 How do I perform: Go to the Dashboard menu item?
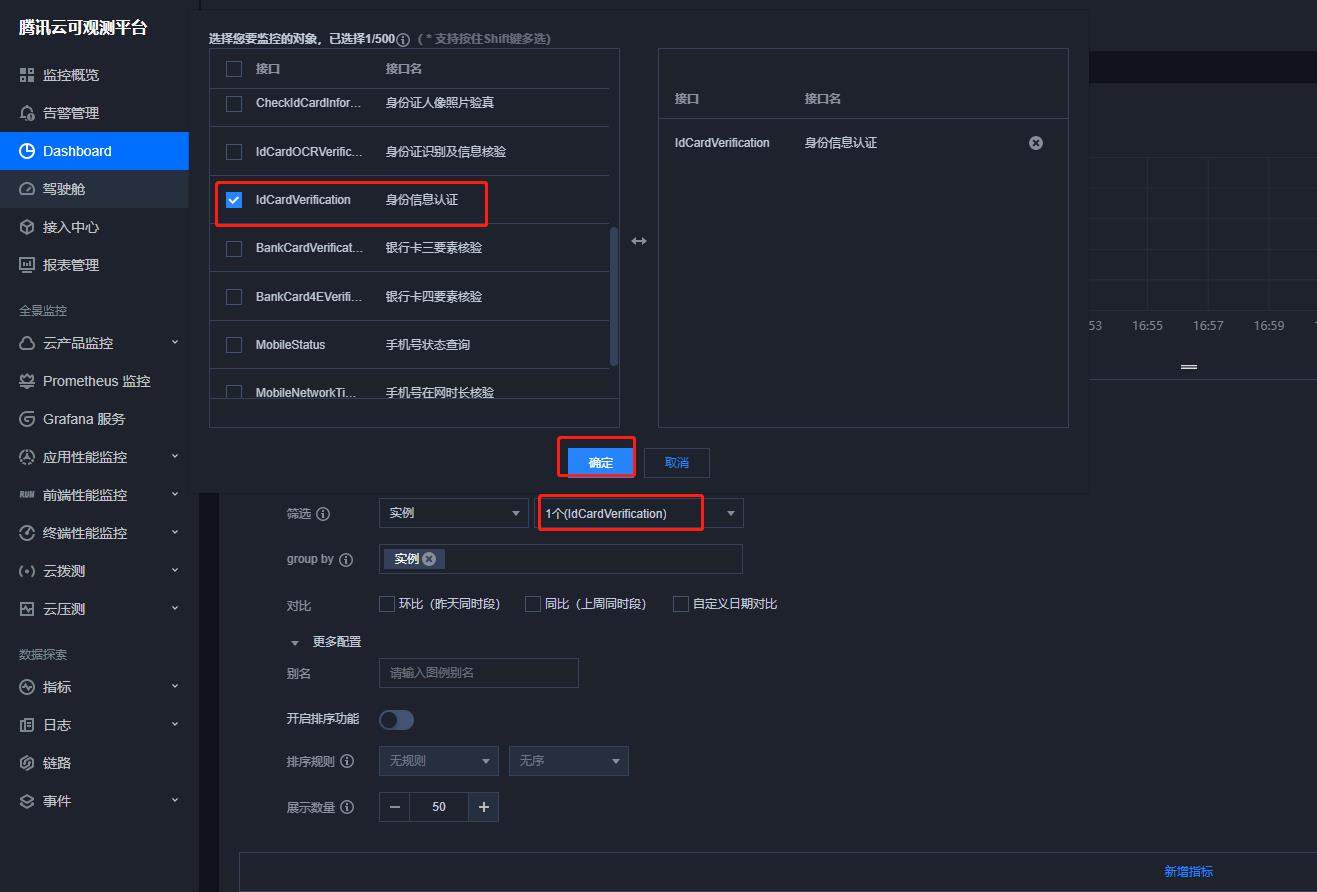[x=94, y=151]
